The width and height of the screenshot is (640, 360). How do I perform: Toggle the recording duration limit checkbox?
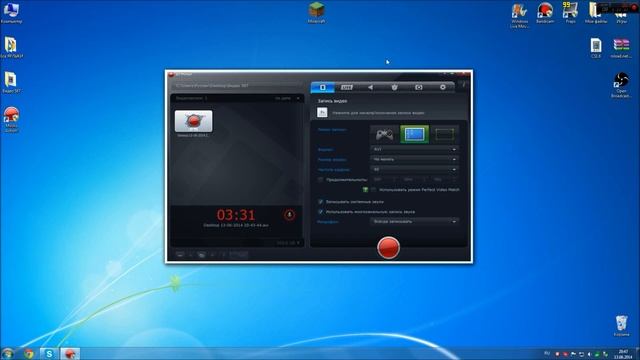point(320,180)
